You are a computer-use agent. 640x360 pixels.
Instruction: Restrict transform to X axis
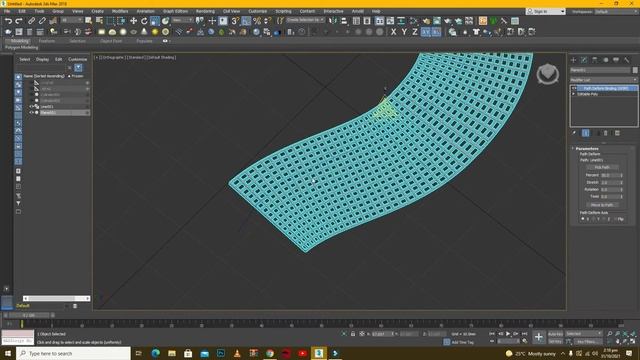[393, 32]
